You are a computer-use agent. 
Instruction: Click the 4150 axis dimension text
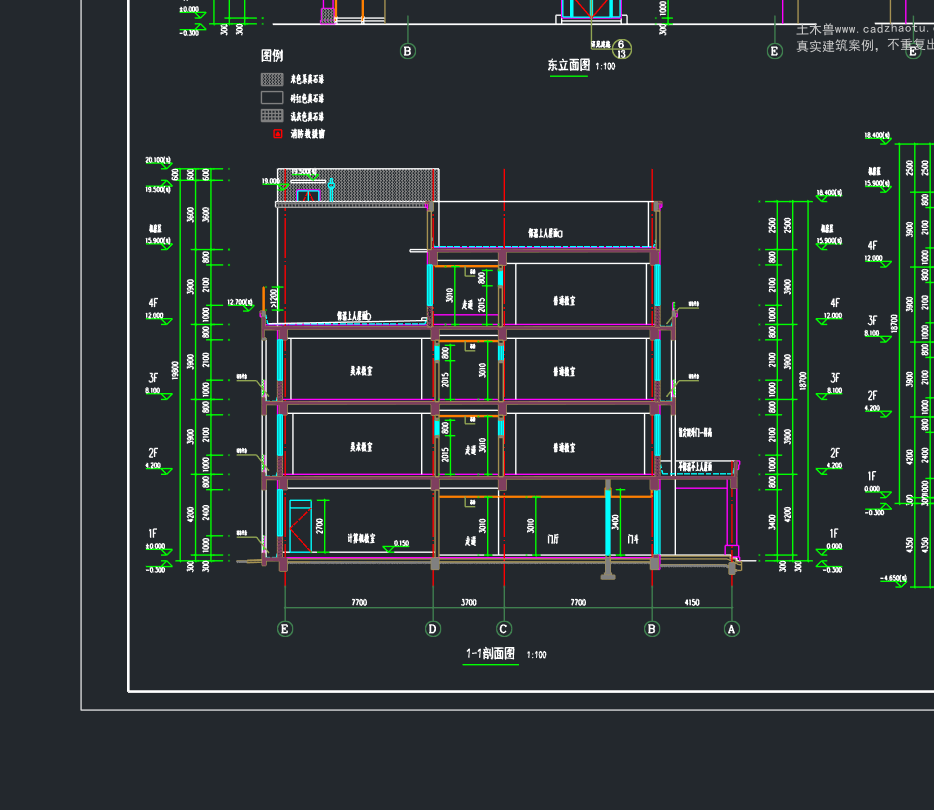pyautogui.click(x=692, y=602)
